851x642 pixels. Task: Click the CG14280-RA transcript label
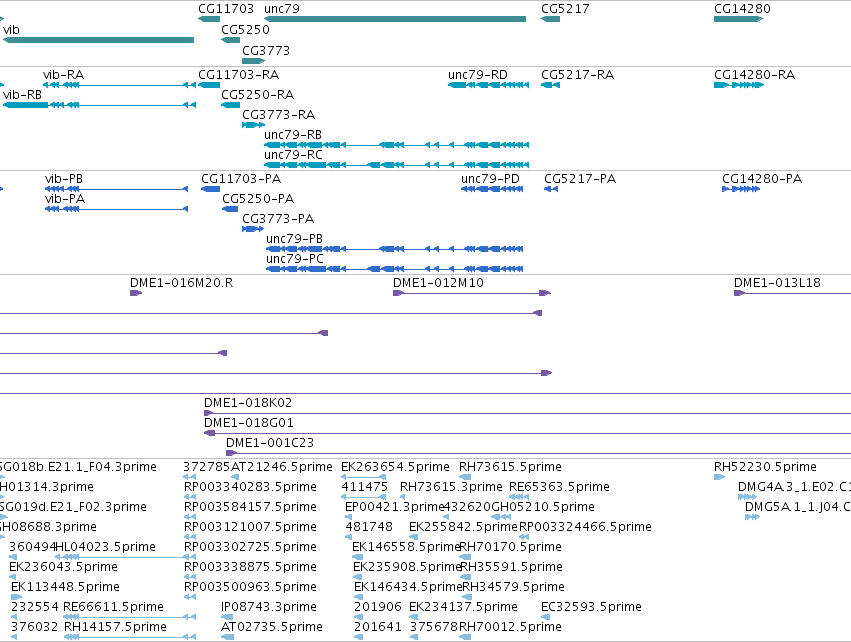pyautogui.click(x=754, y=75)
